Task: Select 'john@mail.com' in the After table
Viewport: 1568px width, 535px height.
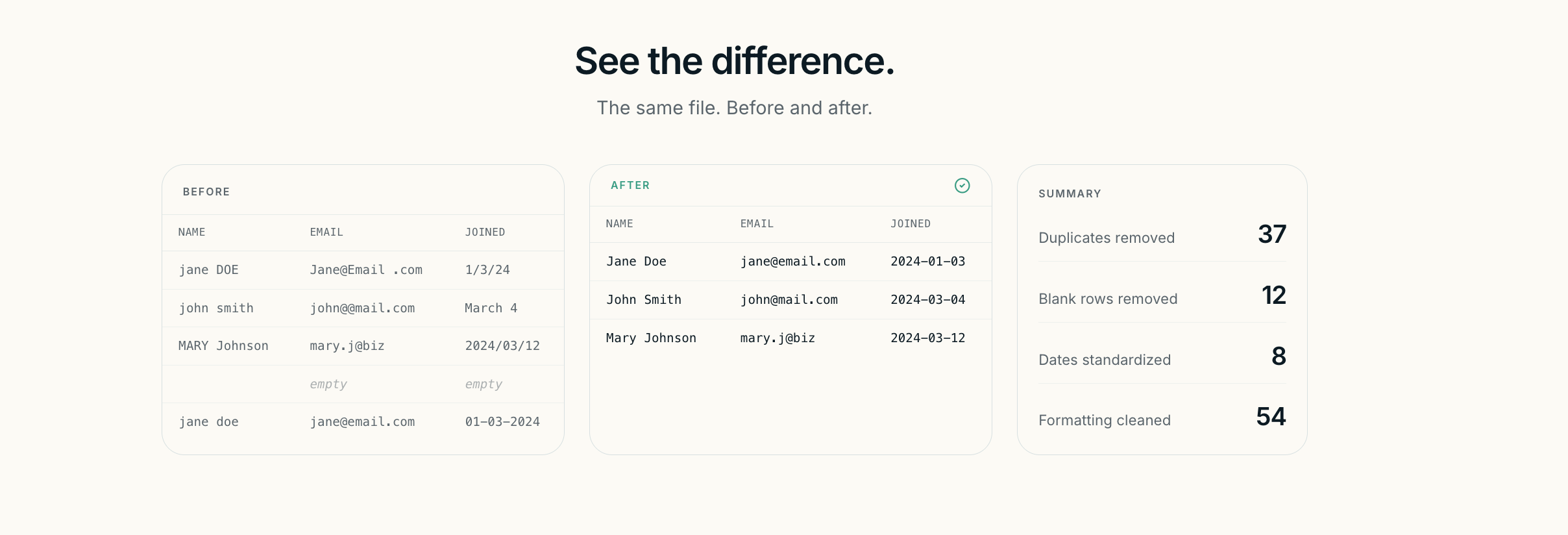Action: [x=789, y=300]
